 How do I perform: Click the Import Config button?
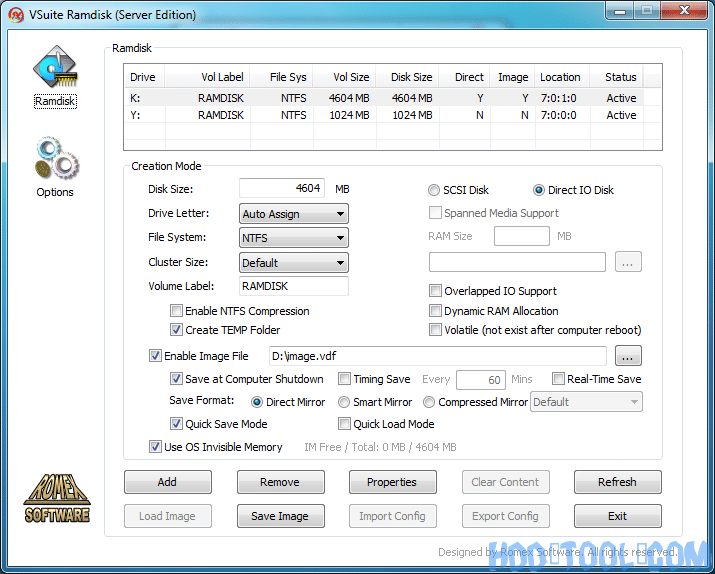(393, 516)
